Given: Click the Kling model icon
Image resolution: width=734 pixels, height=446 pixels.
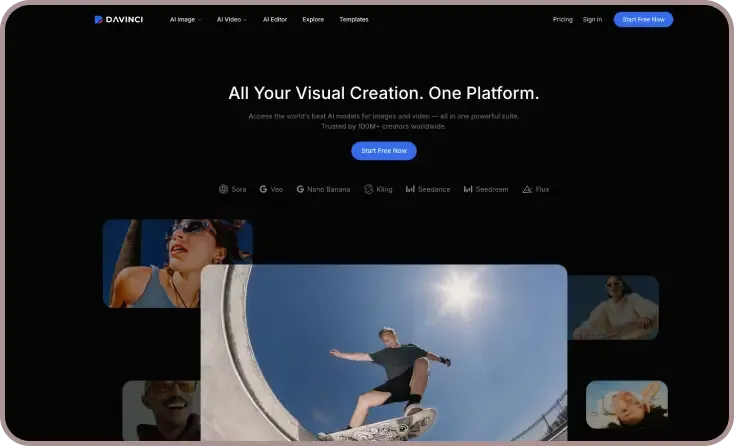Looking at the screenshot, I should click(368, 189).
